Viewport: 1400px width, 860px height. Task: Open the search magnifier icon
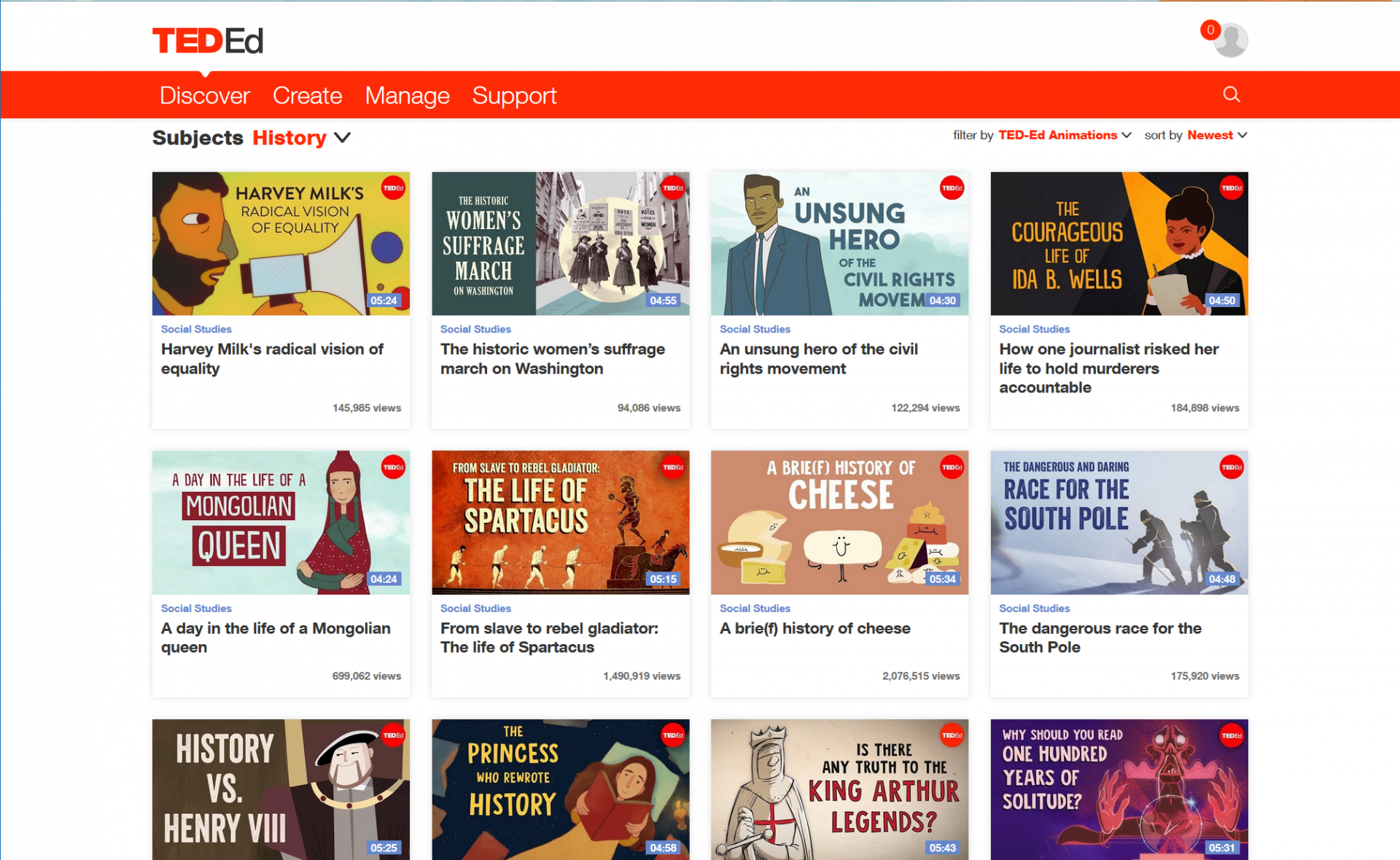tap(1231, 94)
